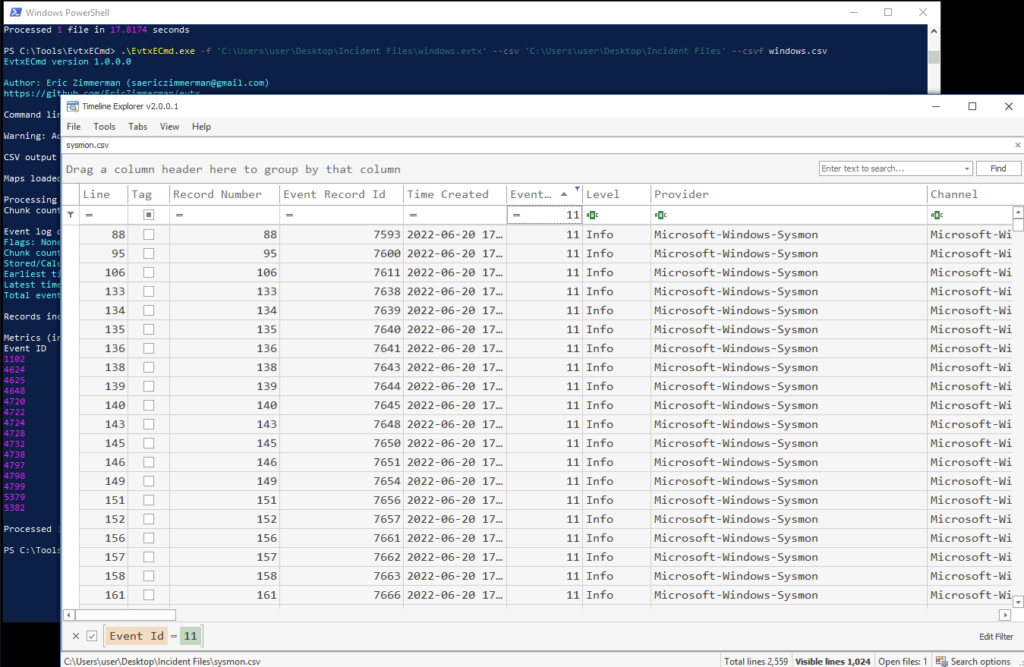Viewport: 1024px width, 667px height.
Task: Tick the Tag checkbox for line 161
Action: click(x=149, y=595)
